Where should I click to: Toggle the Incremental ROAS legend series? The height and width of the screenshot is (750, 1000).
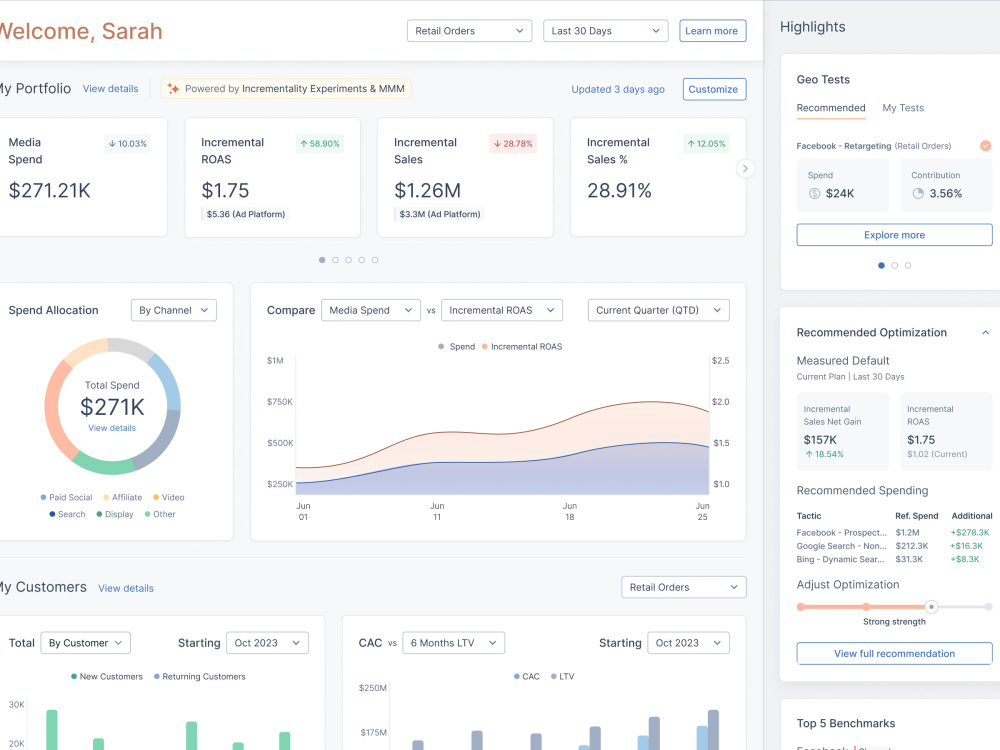522,346
